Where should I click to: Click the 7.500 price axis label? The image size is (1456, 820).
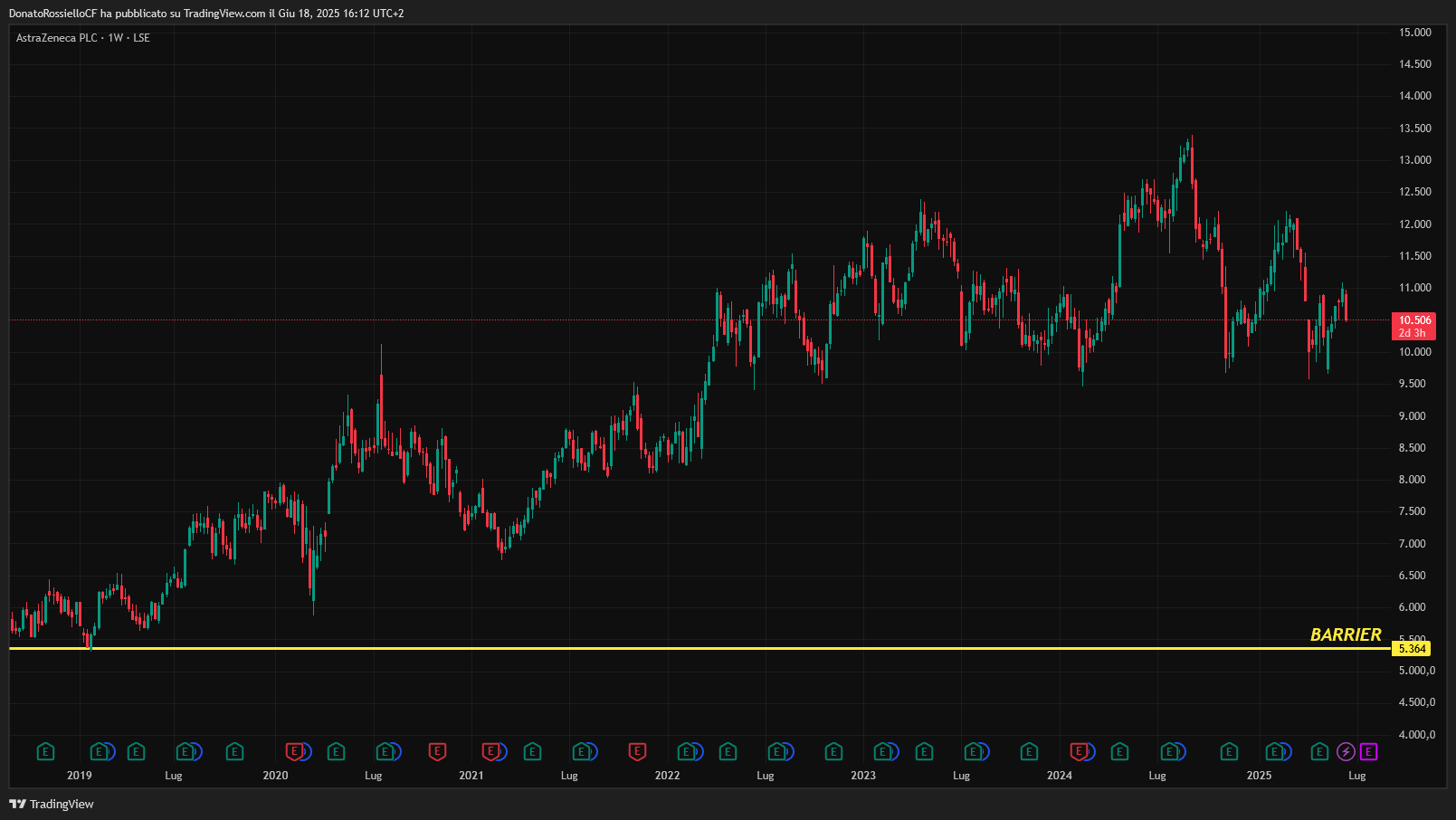click(x=1413, y=511)
